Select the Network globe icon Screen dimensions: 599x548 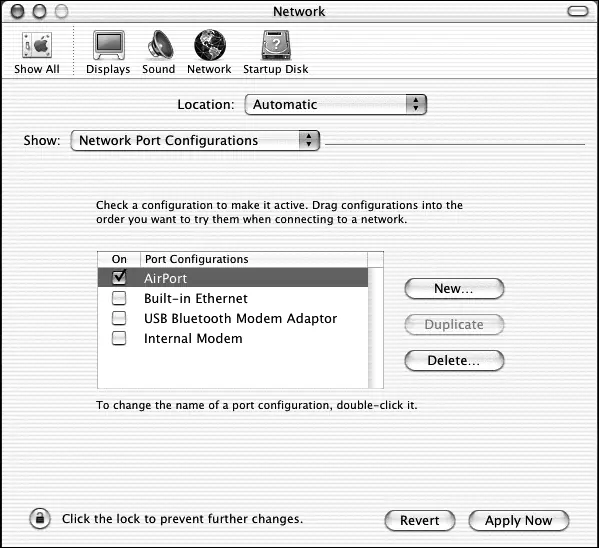pos(210,45)
